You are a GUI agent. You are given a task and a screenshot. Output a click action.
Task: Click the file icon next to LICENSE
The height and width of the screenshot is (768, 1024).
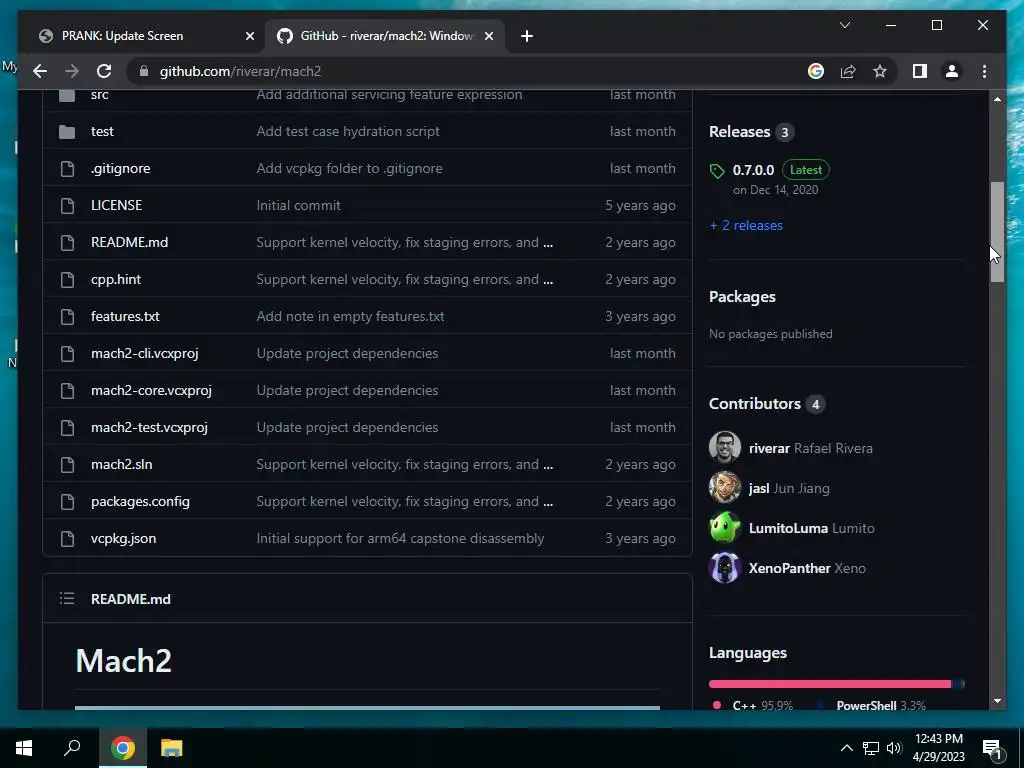[x=67, y=206]
